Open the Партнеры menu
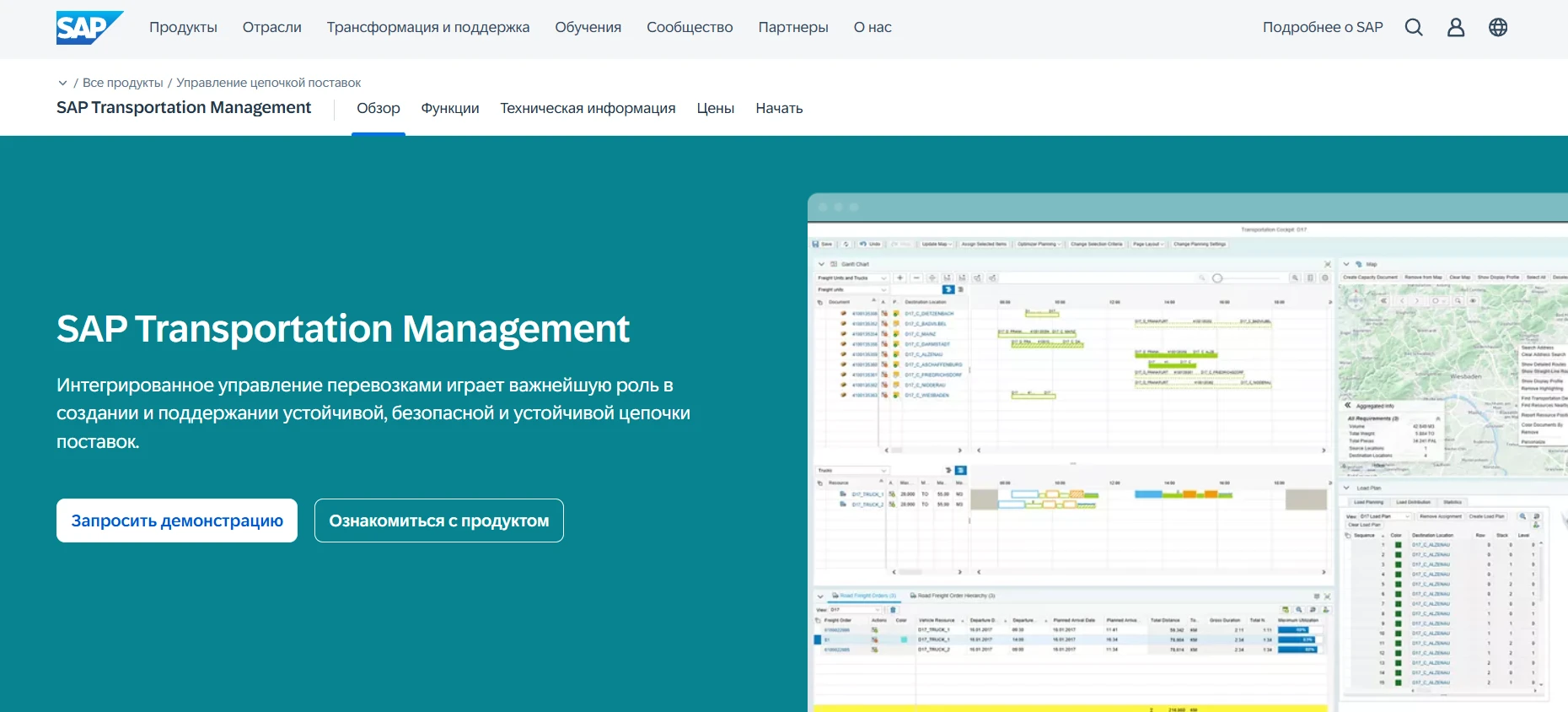This screenshot has width=1568, height=712. 793,27
